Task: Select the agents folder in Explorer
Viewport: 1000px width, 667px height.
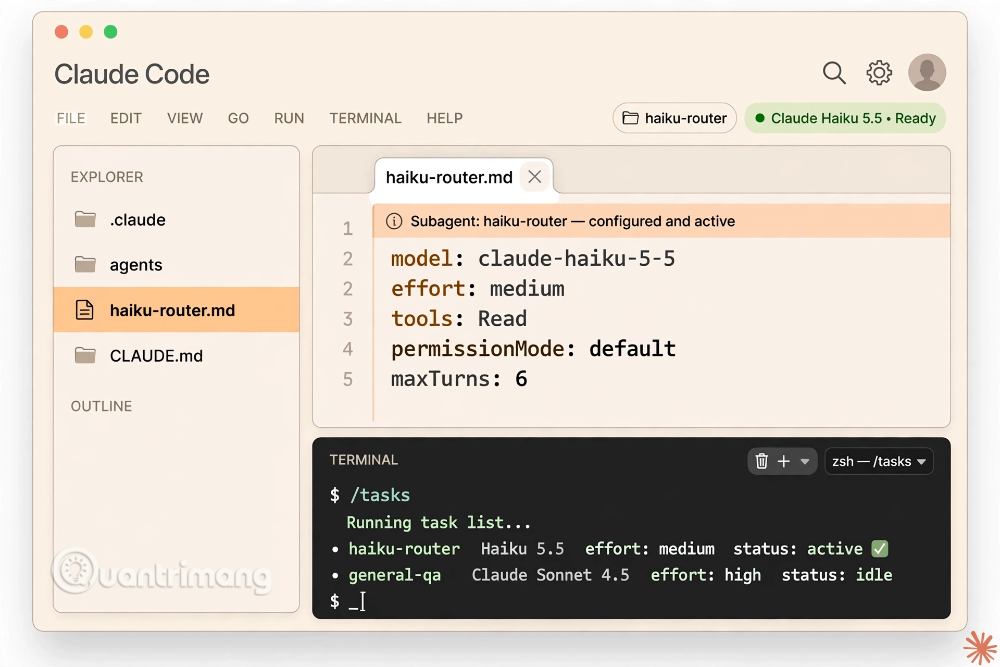Action: 177,264
